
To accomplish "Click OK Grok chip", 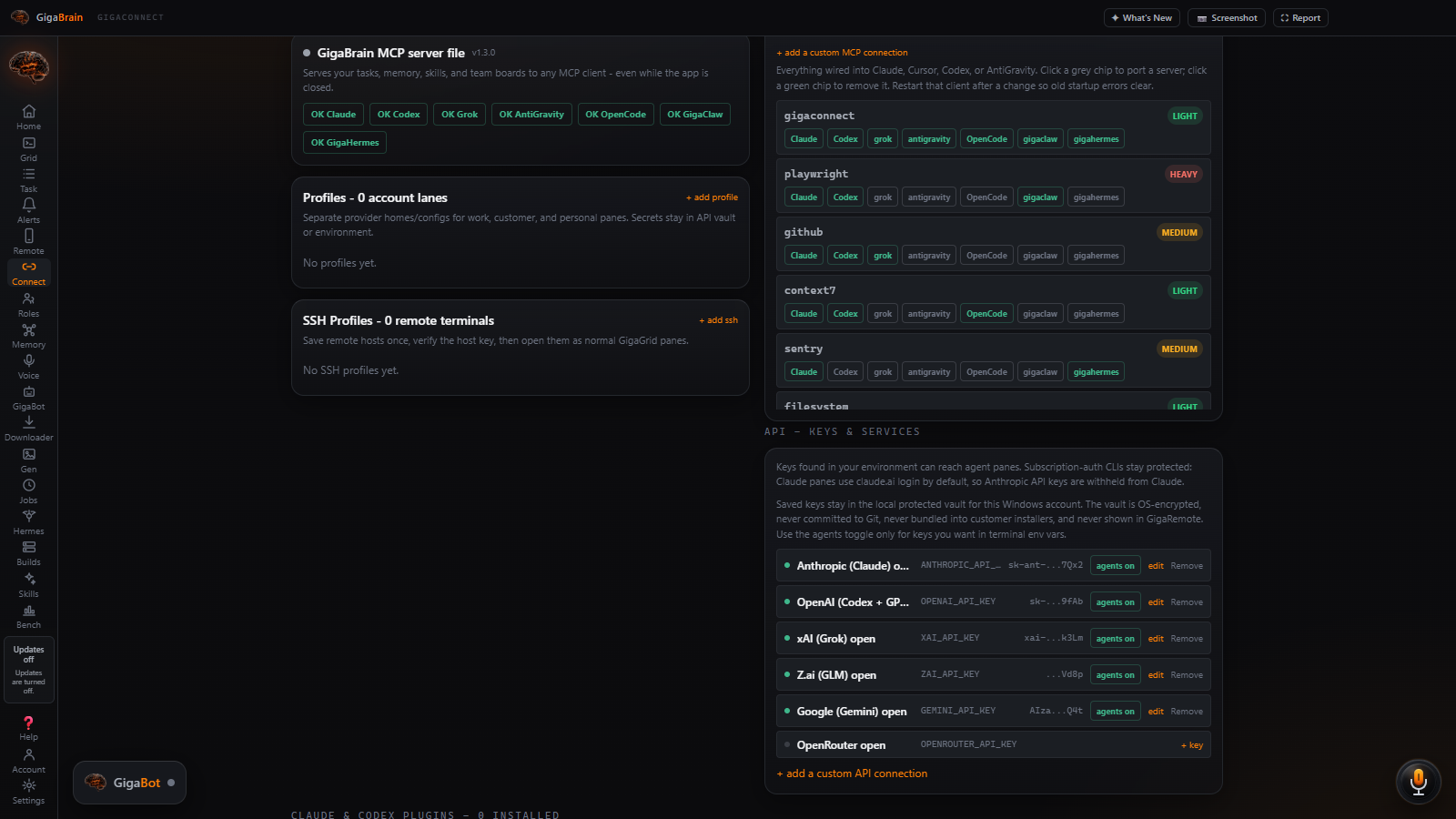I will point(460,115).
